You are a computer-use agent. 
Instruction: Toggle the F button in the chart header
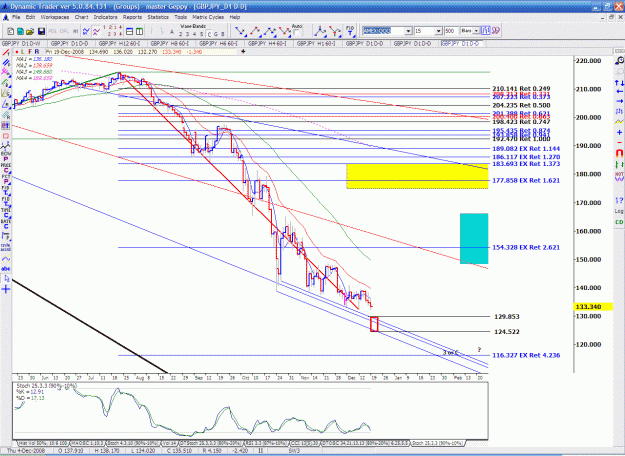click(x=30, y=52)
